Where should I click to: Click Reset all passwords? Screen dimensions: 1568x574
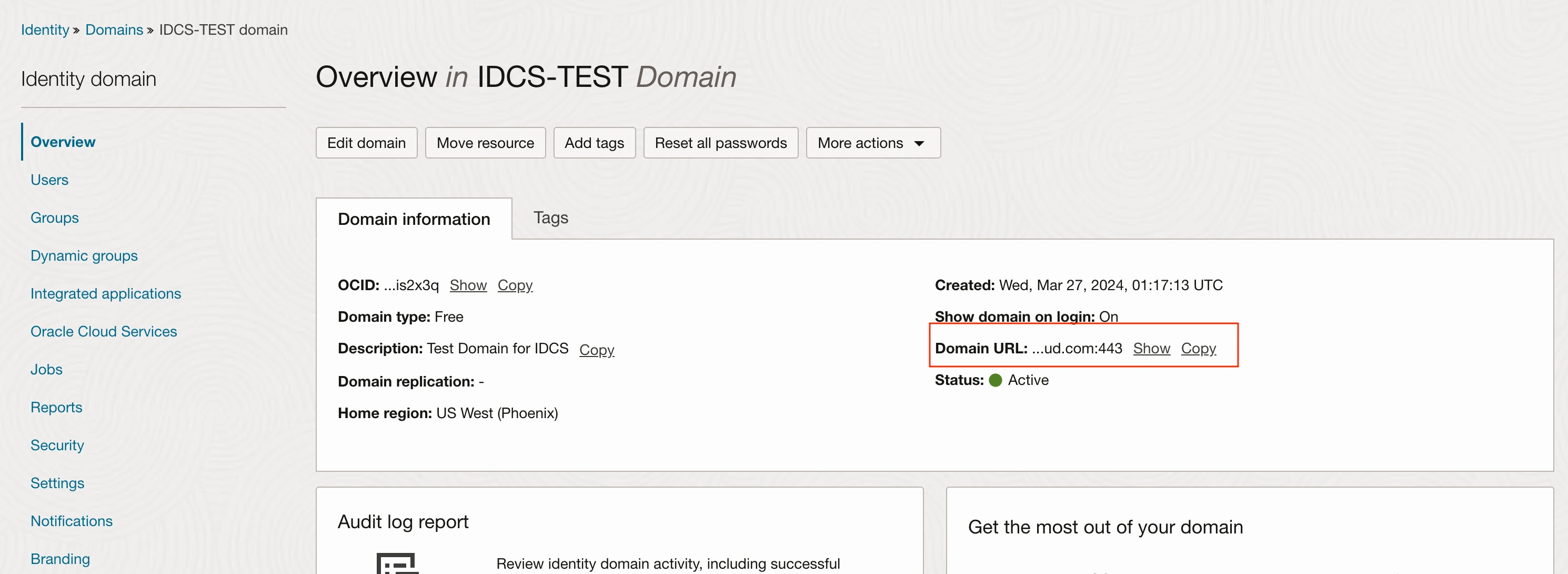[721, 143]
